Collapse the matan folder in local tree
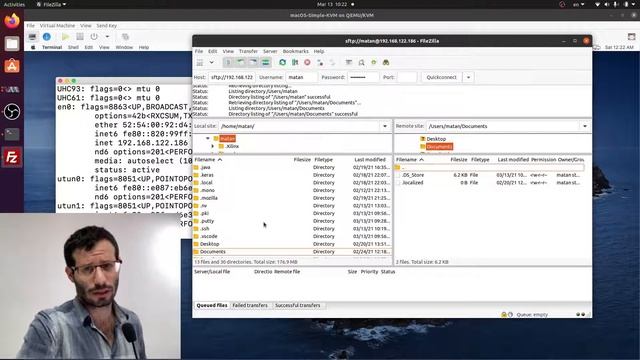The height and width of the screenshot is (360, 640). point(208,138)
